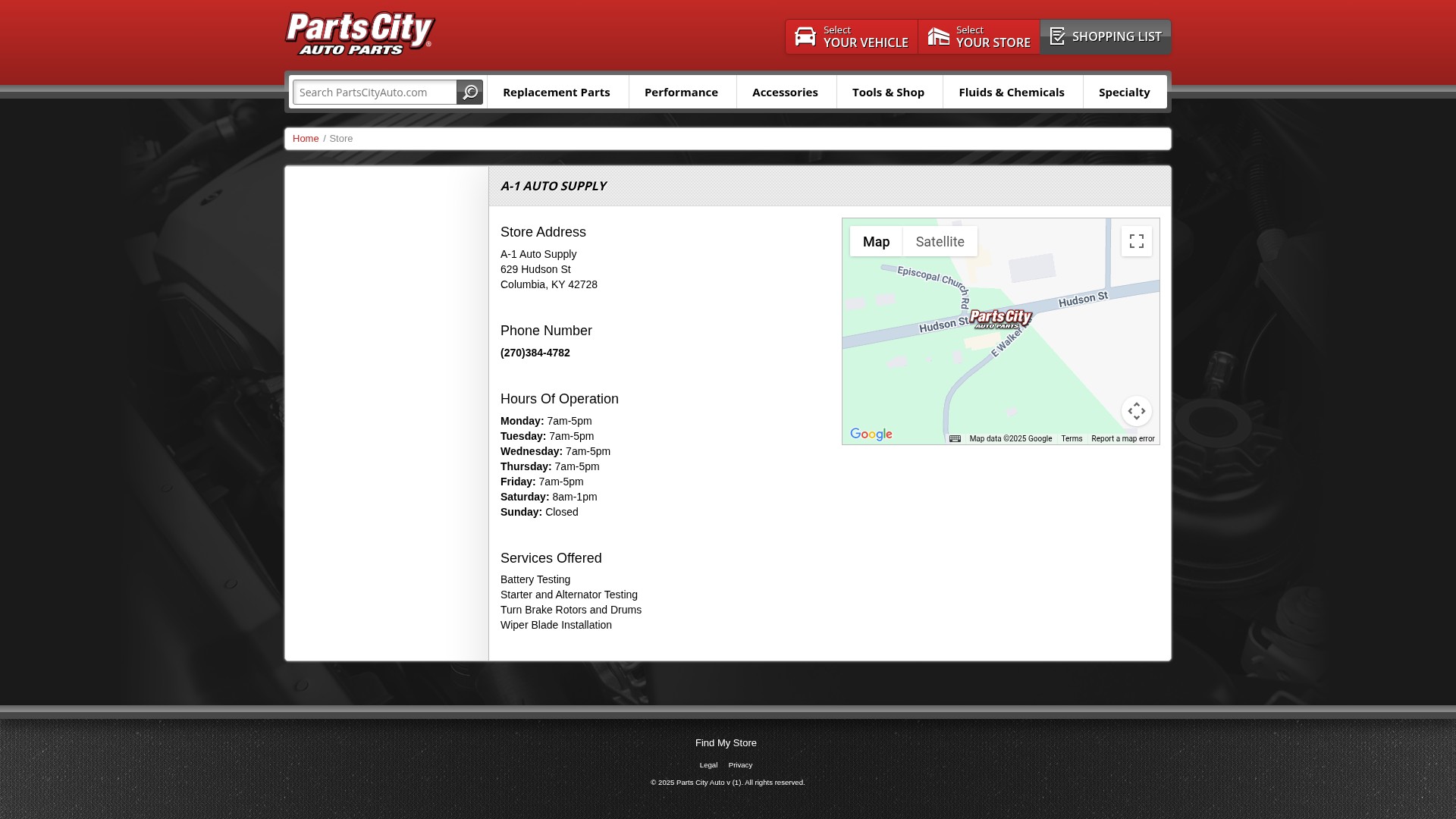Go to Home breadcrumb link
This screenshot has height=819, width=1456.
coord(306,139)
